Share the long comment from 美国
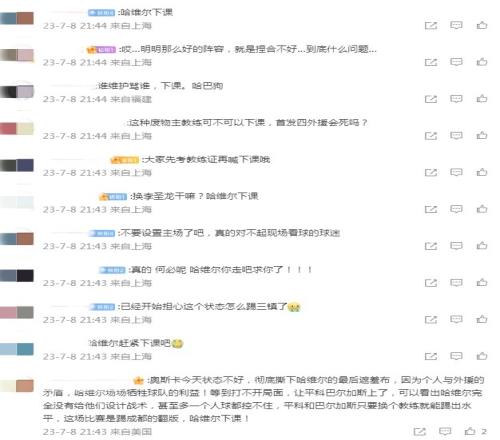The image size is (500, 440). pos(419,432)
